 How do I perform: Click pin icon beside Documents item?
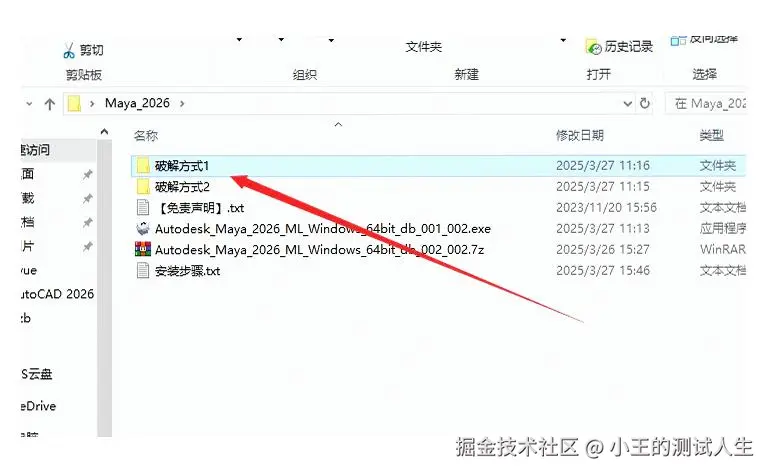coord(87,222)
